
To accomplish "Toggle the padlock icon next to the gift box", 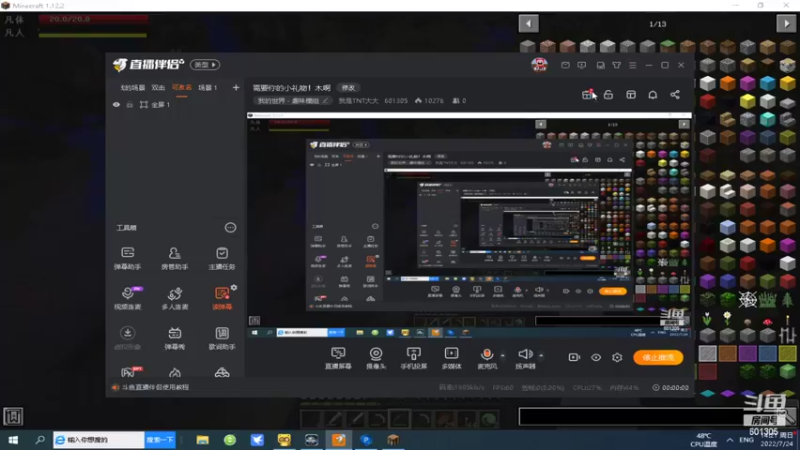I will coord(608,95).
